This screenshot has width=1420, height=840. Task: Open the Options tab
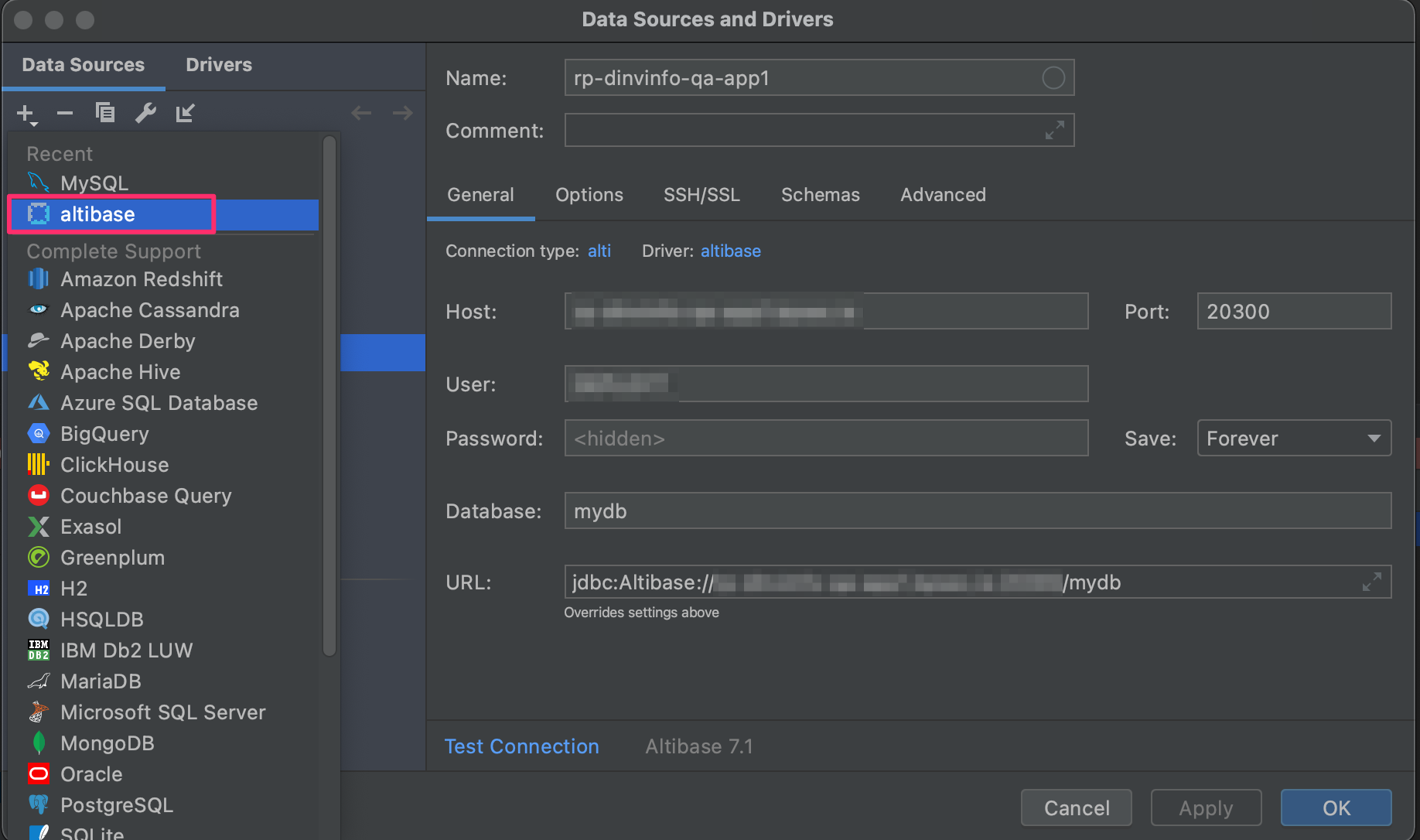pos(589,195)
